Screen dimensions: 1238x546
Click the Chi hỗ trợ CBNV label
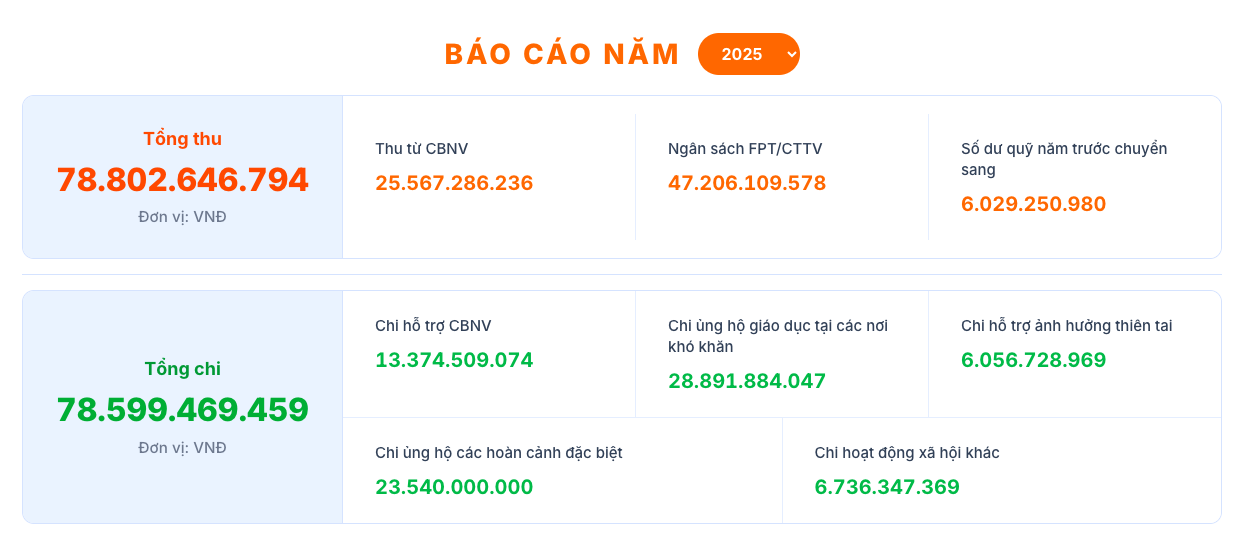coord(433,326)
